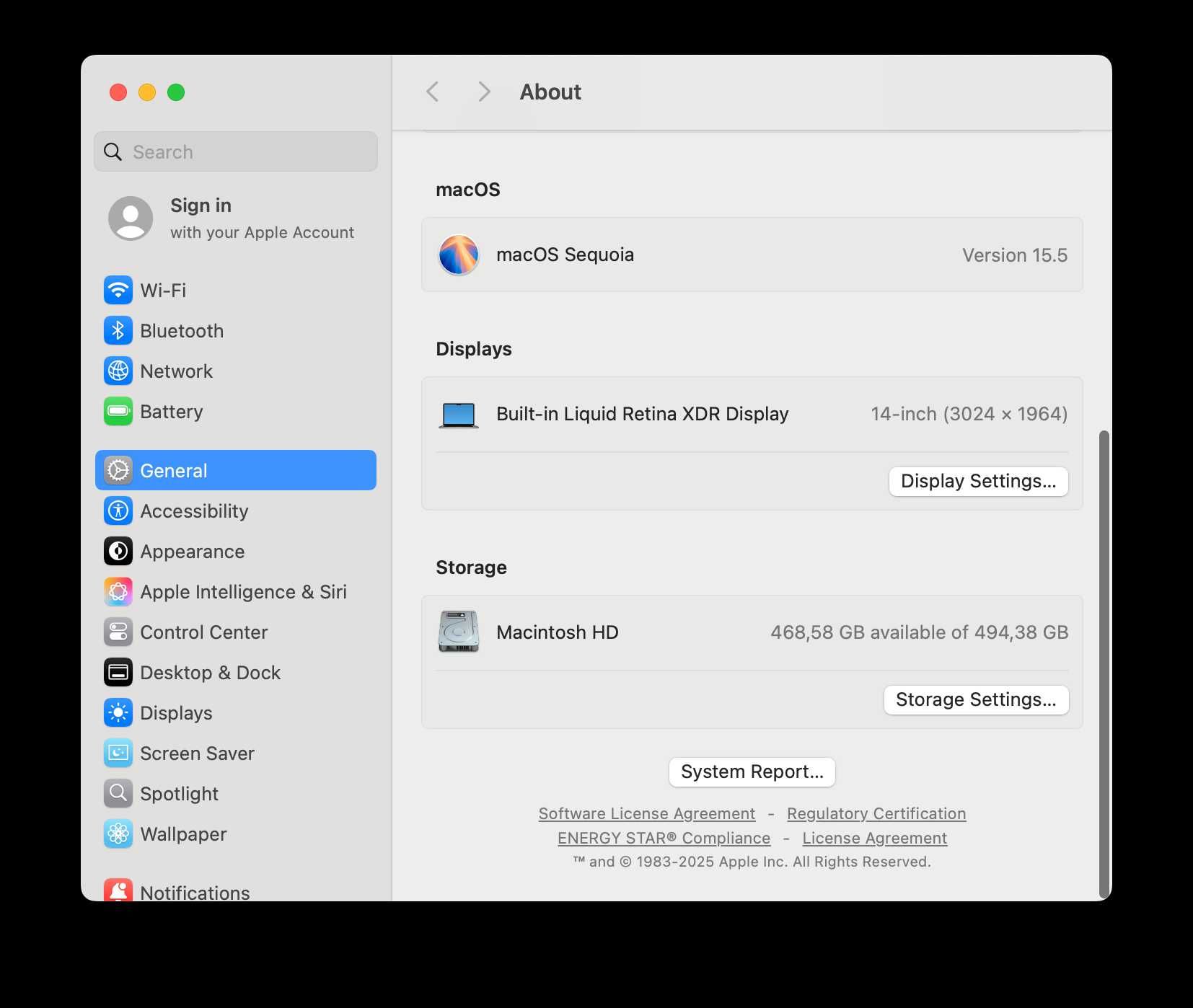Click '468,58 GB available of 494,38 GB'
This screenshot has height=1008, width=1193.
(920, 632)
